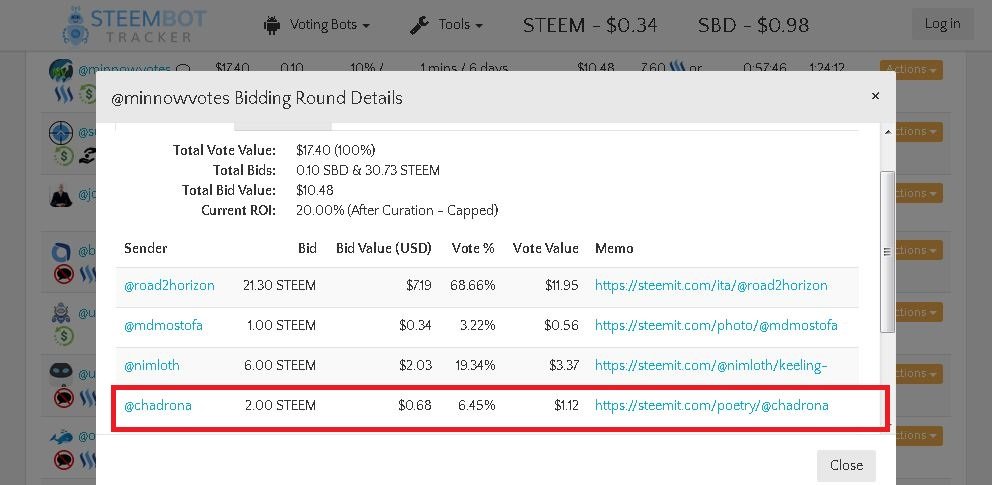Image resolution: width=992 pixels, height=485 pixels.
Task: Click the Android icon beside Voting Bots
Action: click(x=272, y=25)
